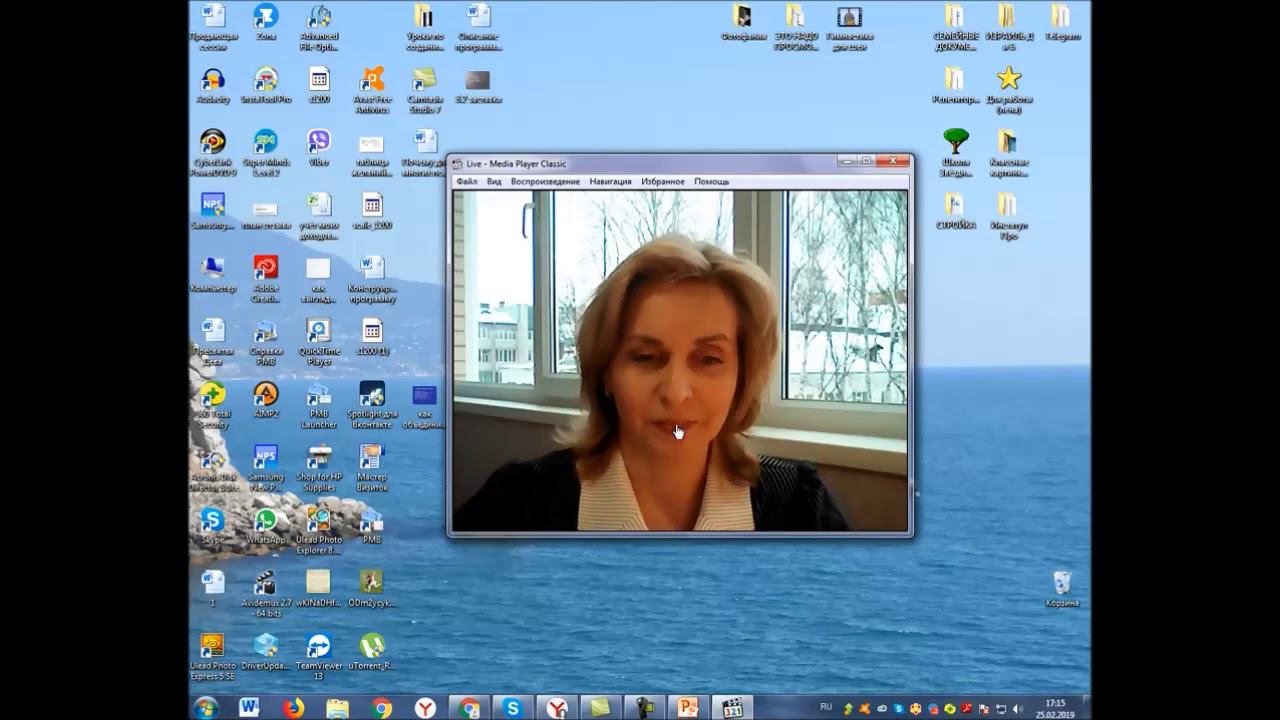The width and height of the screenshot is (1280, 720).
Task: Open Yandex Browser red Y taskbar icon
Action: pyautogui.click(x=426, y=707)
